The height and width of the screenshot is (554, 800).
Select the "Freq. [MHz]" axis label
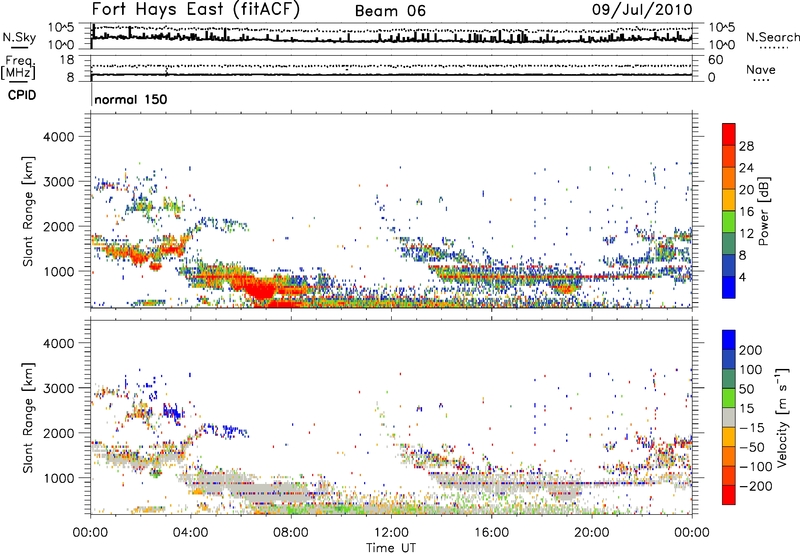[x=18, y=68]
